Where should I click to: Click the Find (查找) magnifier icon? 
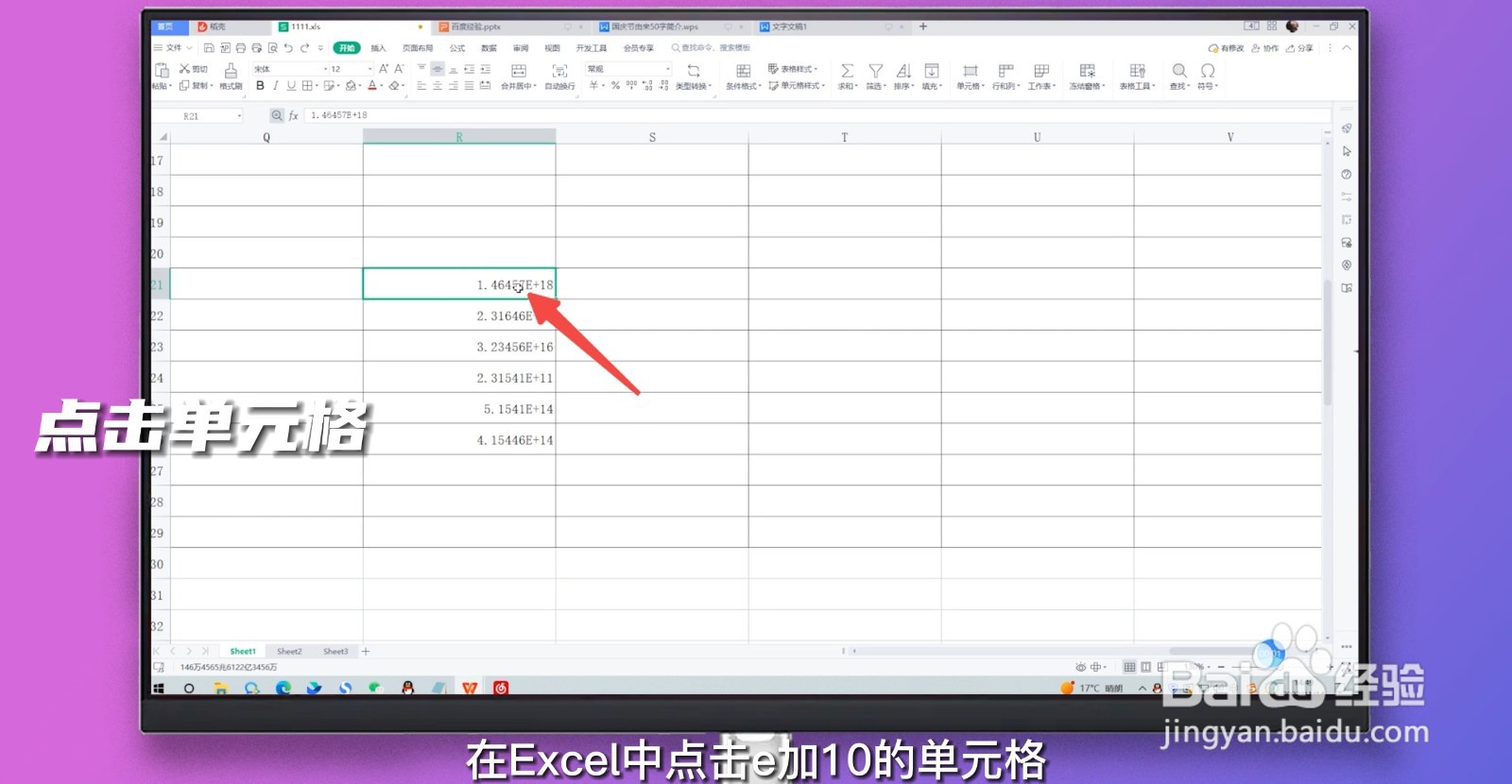pos(1179,71)
